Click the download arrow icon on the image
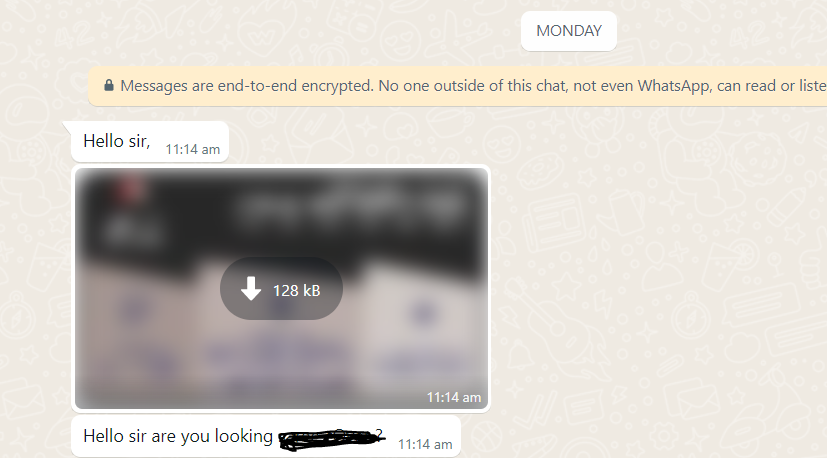The image size is (827, 458). 251,289
